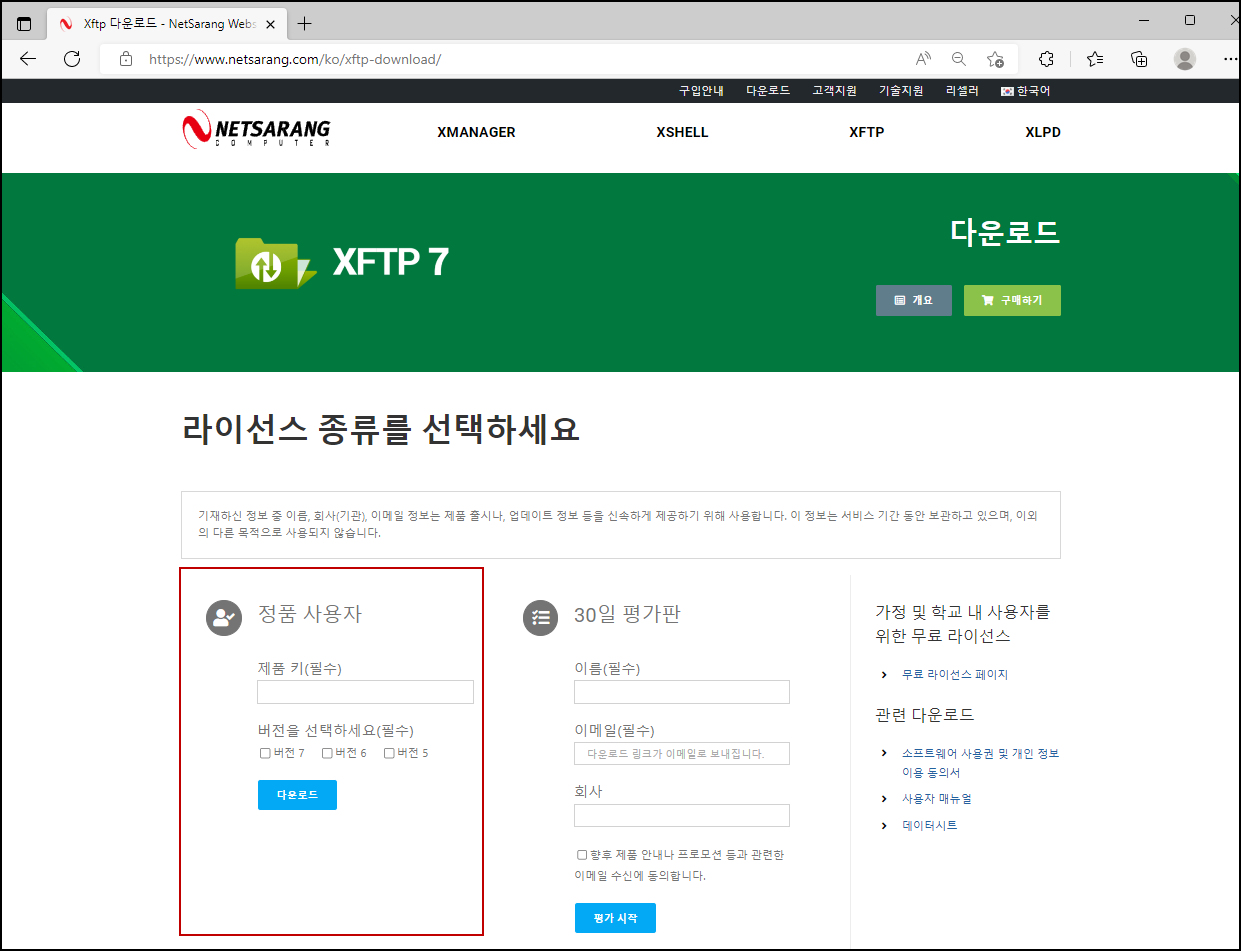Open a new browser tab with the plus button

pyautogui.click(x=305, y=24)
